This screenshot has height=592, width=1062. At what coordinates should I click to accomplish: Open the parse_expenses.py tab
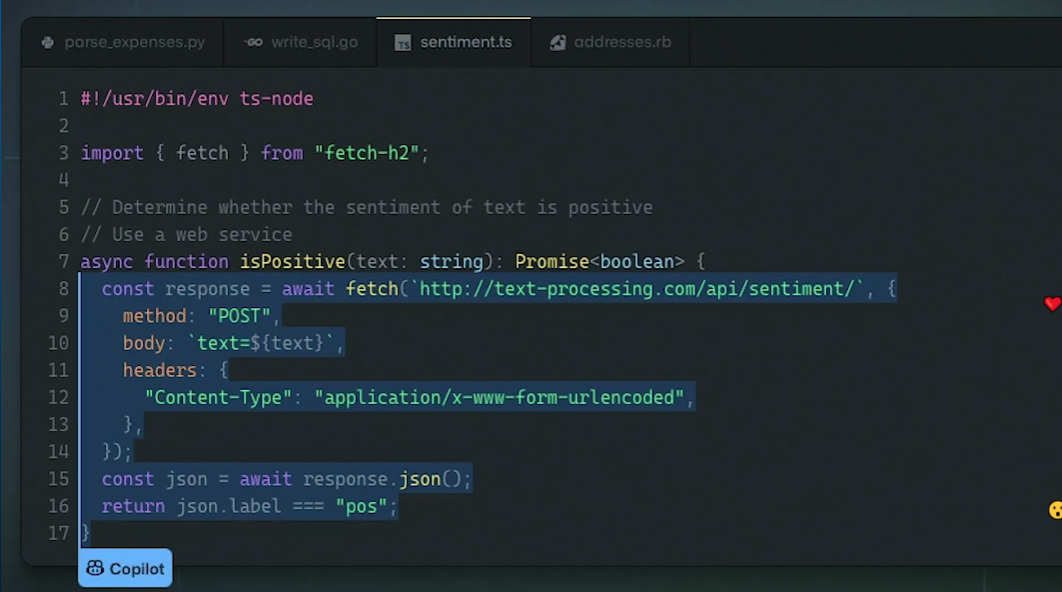pos(123,42)
